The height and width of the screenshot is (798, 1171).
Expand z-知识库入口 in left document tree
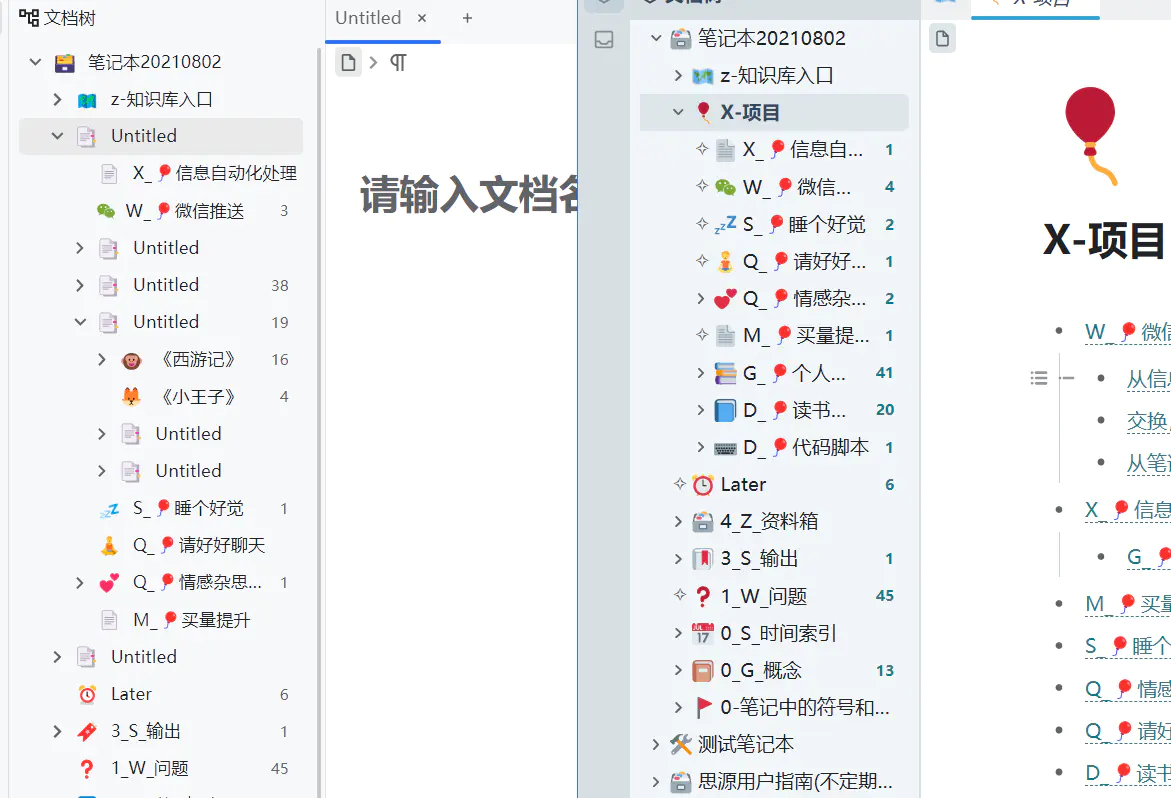point(58,99)
